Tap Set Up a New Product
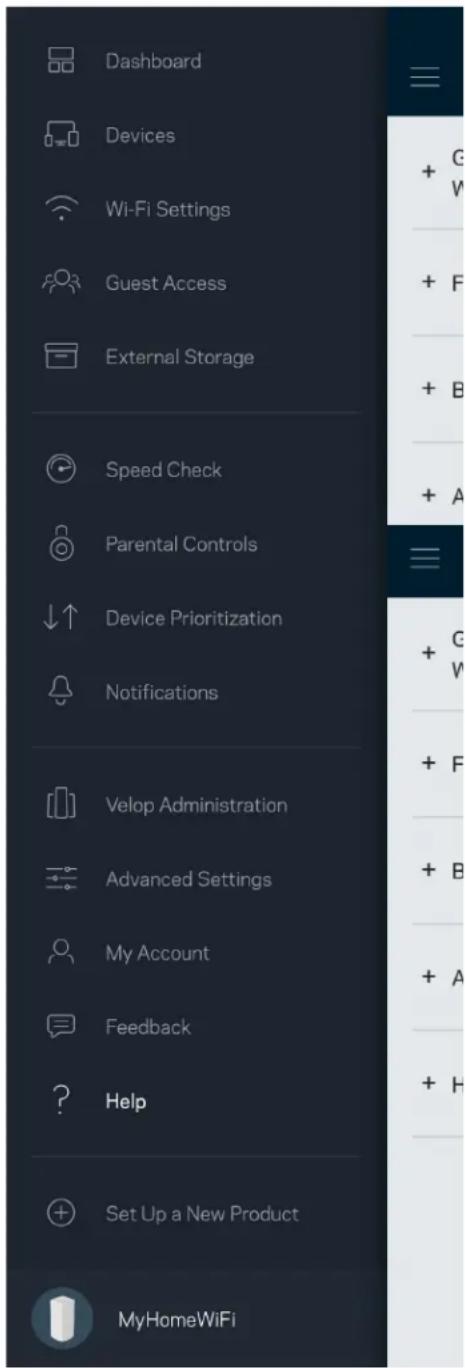This screenshot has width=465, height=1368. 202,1214
